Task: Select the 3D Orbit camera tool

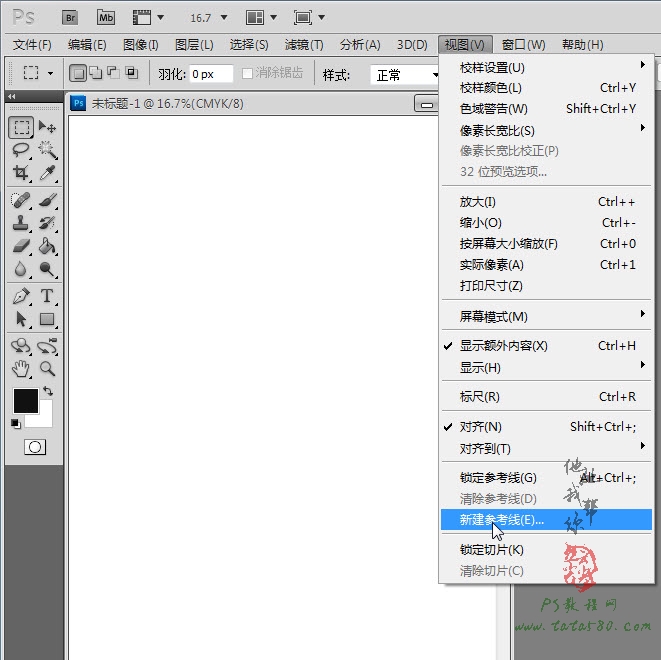Action: [47, 346]
